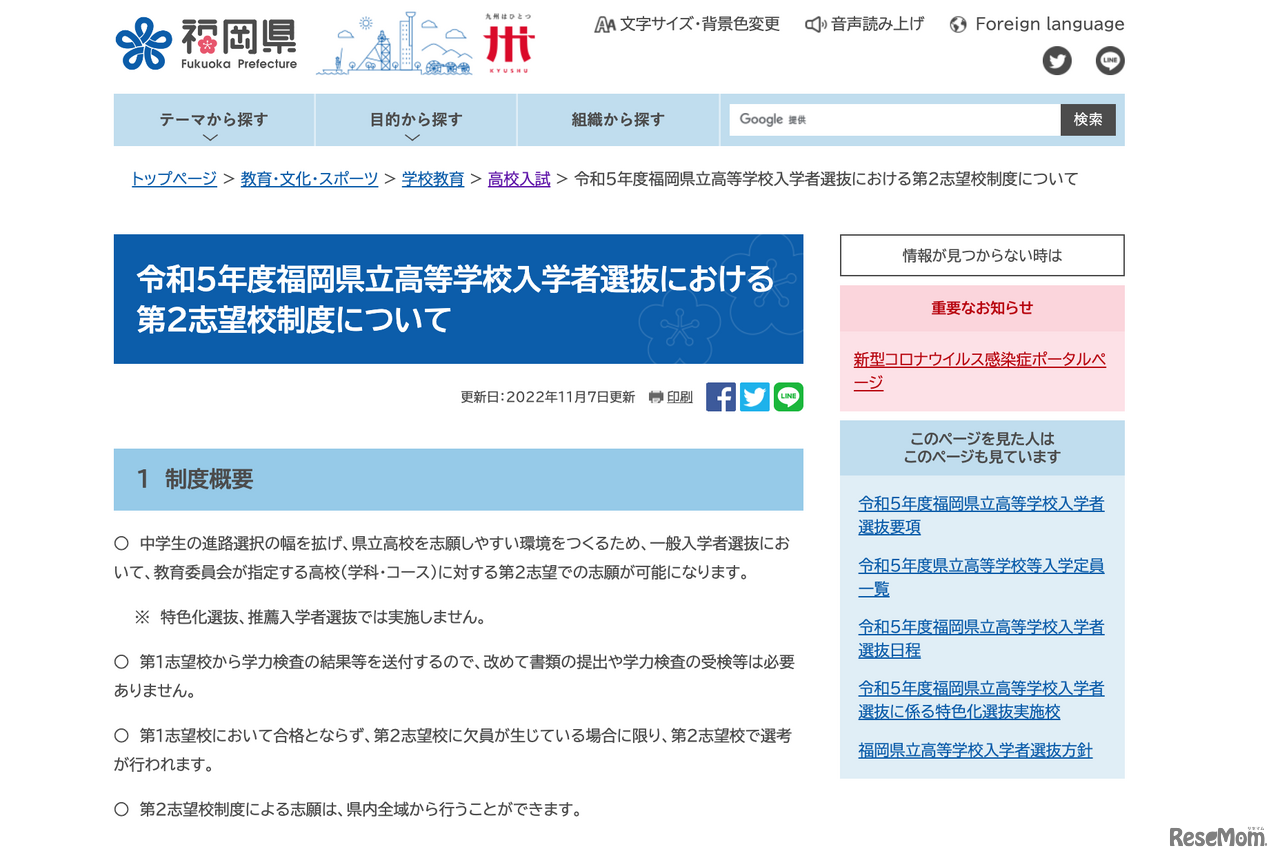This screenshot has height=860, width=1280.
Task: Share page via green LINE square icon
Action: tap(788, 397)
